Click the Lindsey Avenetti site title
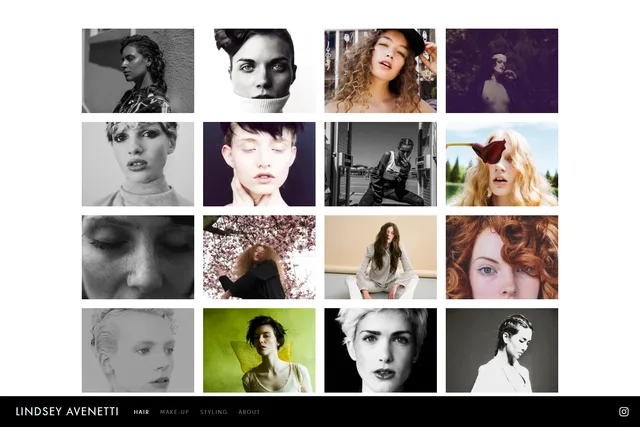640x427 pixels. pos(67,411)
